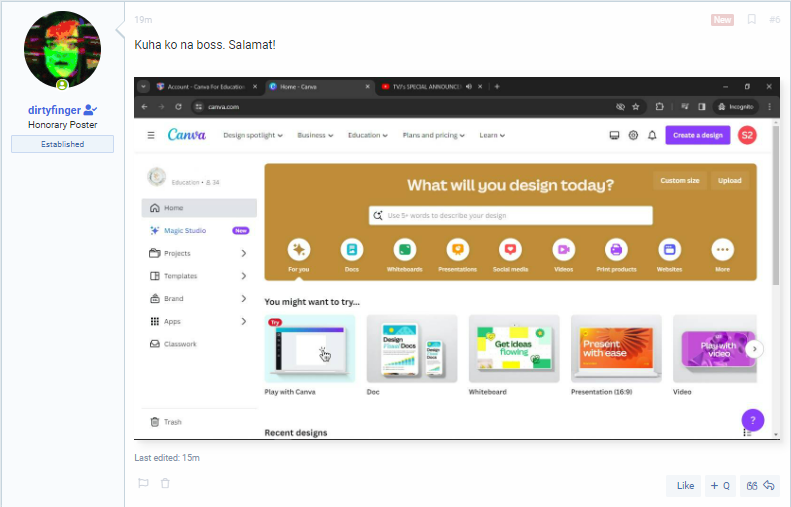Select Home in Canva sidebar
The height and width of the screenshot is (507, 791).
(199, 208)
